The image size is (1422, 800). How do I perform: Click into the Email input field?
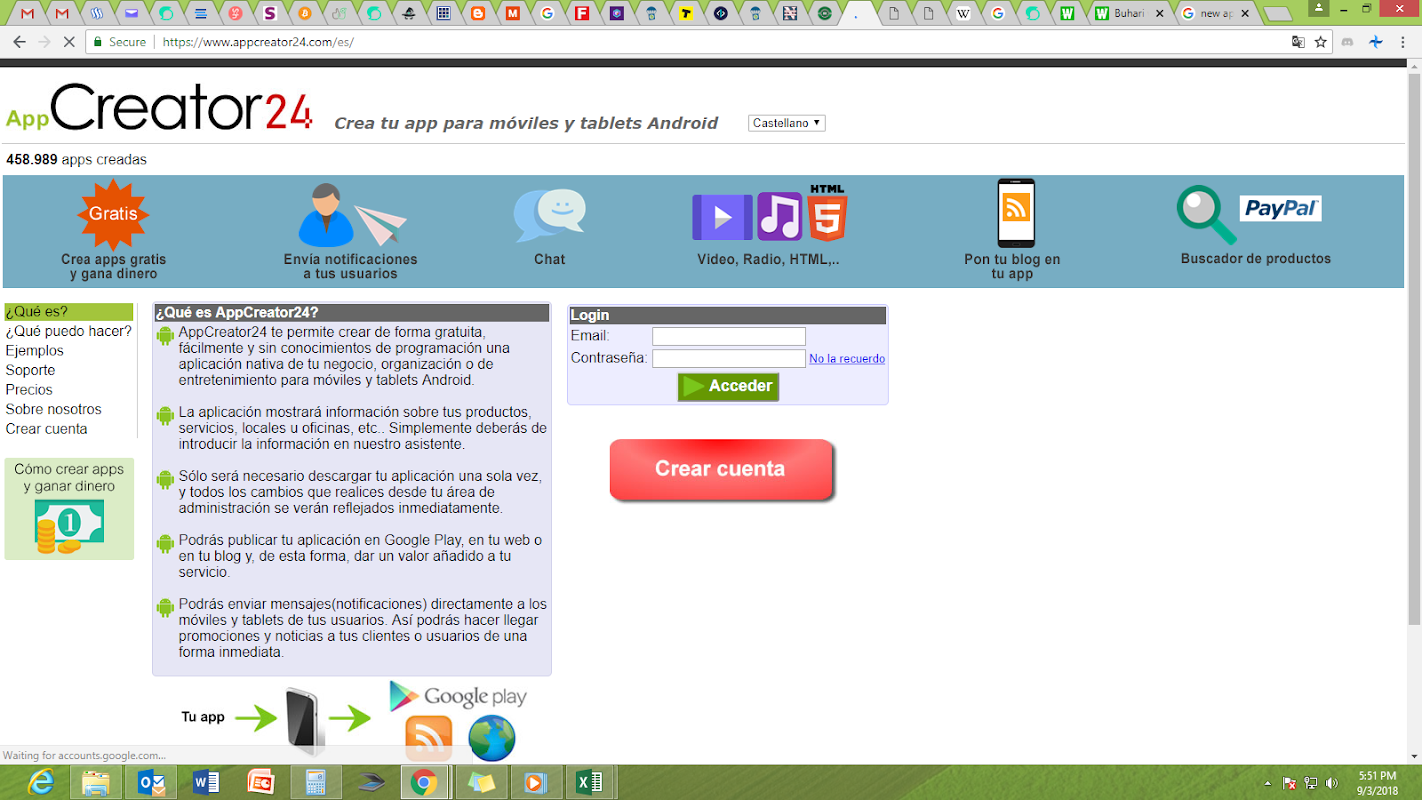click(729, 337)
